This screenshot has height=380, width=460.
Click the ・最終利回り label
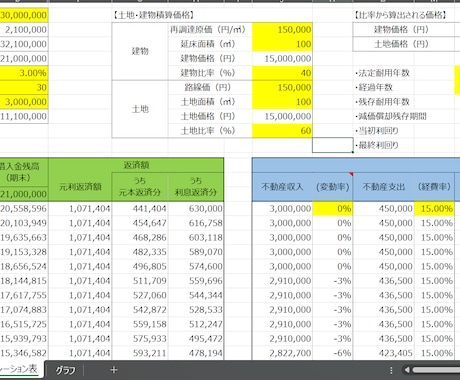pyautogui.click(x=377, y=145)
